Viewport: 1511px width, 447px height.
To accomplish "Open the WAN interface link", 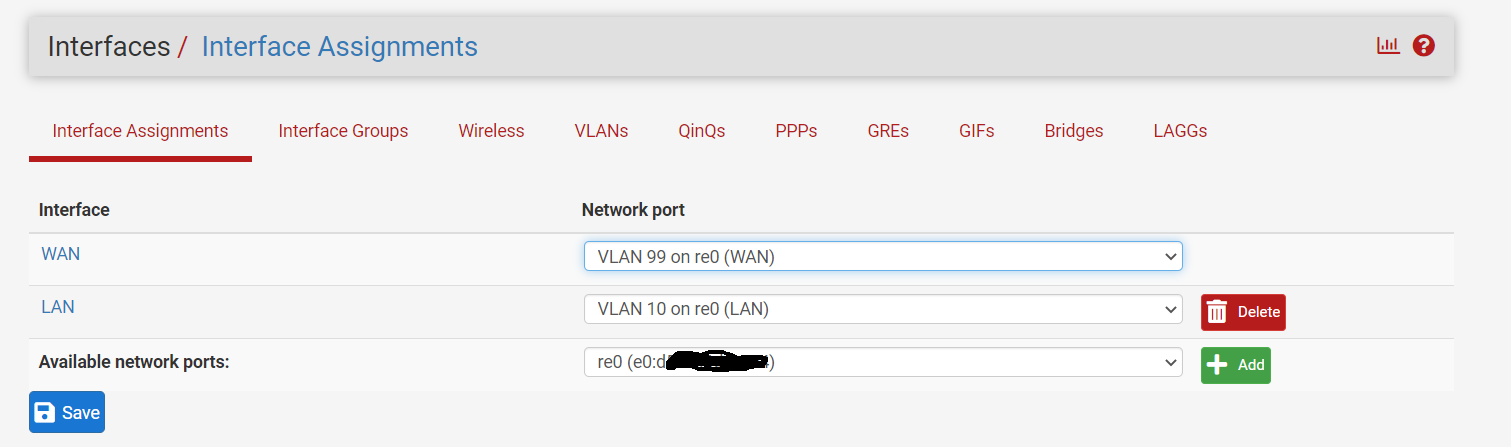I will click(x=60, y=254).
